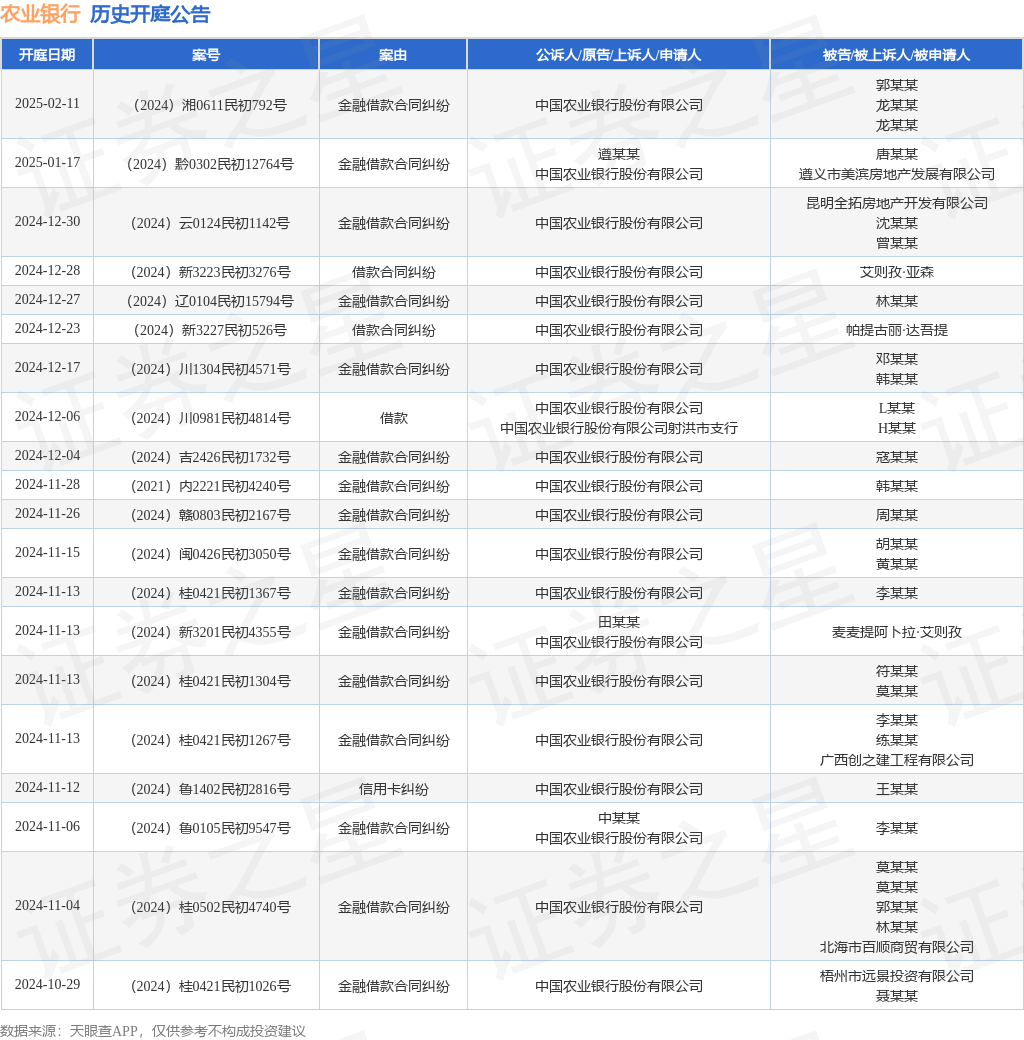Click the 信用卡纠纷 case cause cell
Viewport: 1024px width, 1040px height.
393,790
